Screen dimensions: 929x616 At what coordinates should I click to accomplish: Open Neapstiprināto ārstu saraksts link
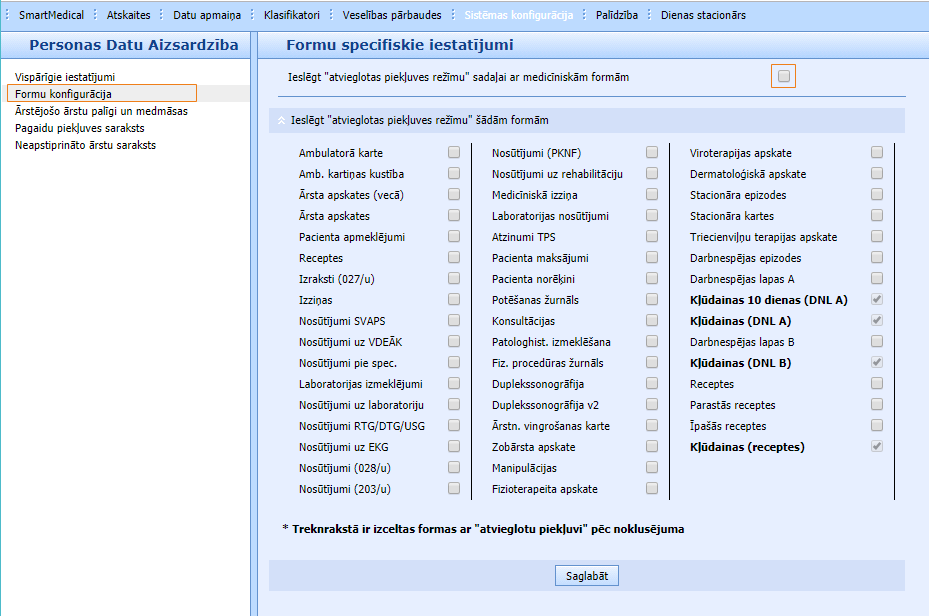(x=86, y=145)
